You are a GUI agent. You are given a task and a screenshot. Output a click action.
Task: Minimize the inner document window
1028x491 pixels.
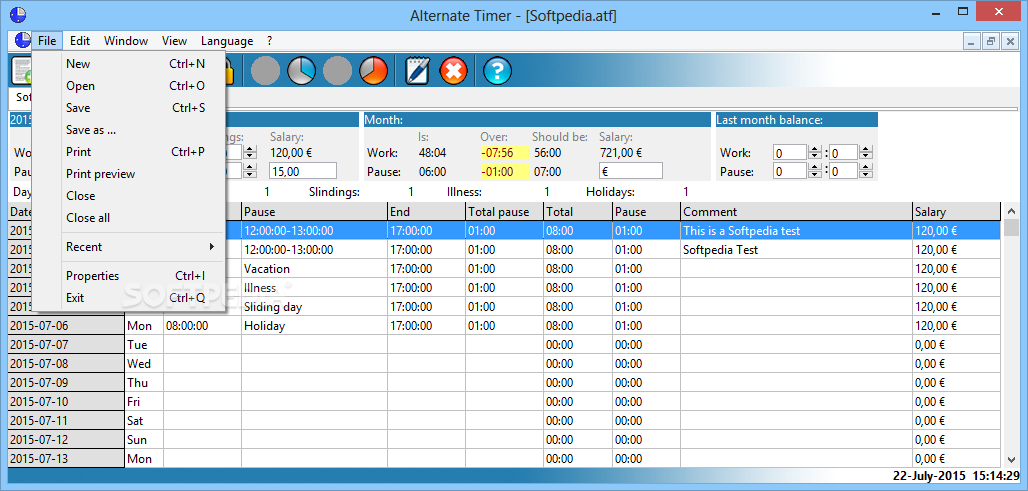pyautogui.click(x=972, y=41)
